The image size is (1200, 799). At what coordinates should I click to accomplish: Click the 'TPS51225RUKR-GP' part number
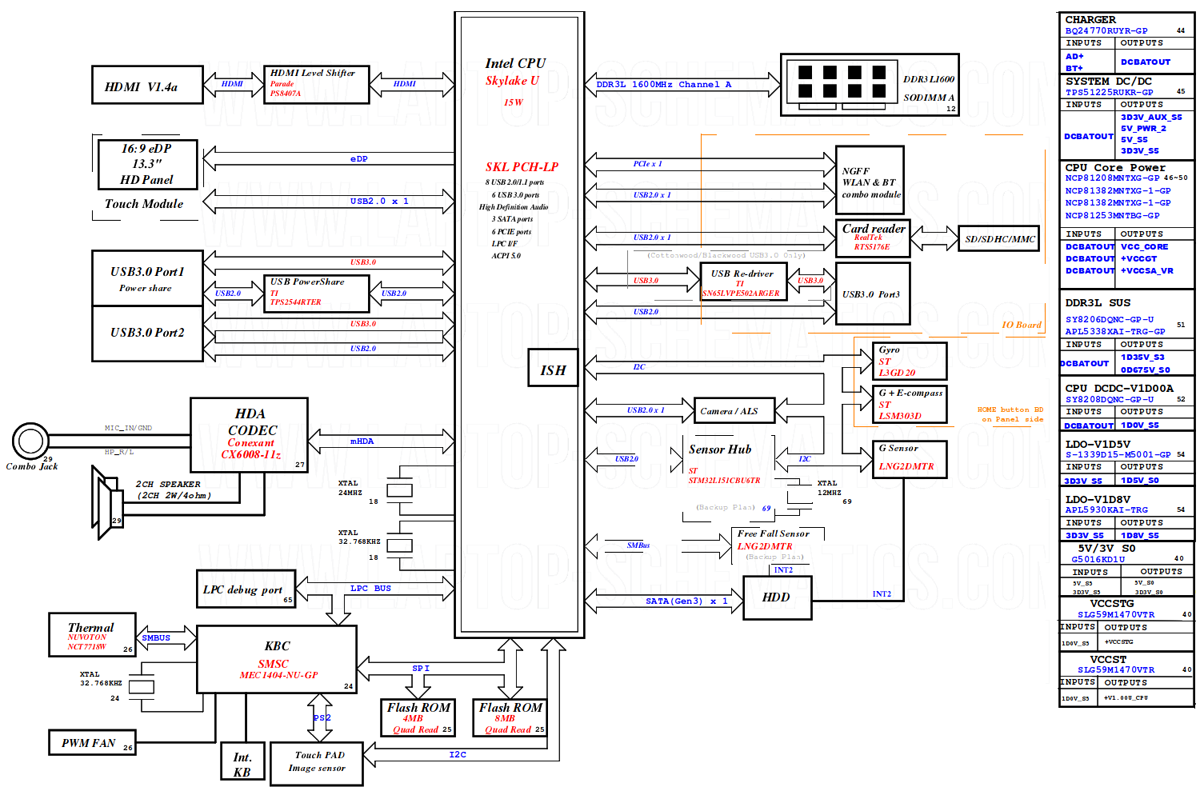[x=1109, y=93]
